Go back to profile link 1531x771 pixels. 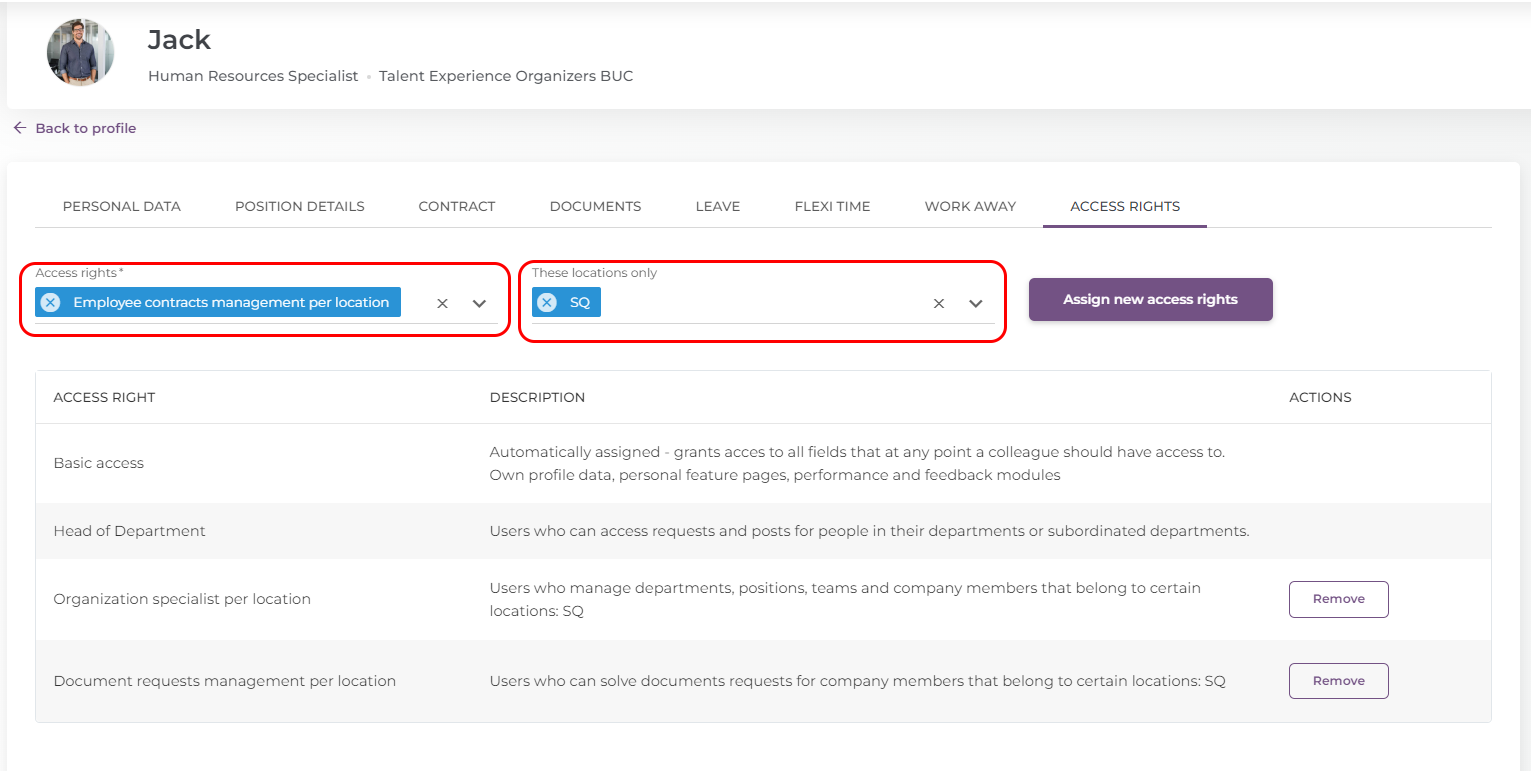tap(86, 128)
